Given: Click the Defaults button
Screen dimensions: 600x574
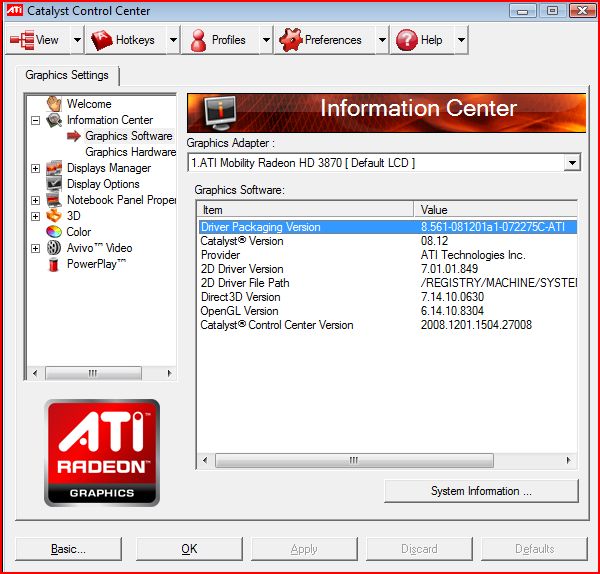Looking at the screenshot, I should point(535,549).
